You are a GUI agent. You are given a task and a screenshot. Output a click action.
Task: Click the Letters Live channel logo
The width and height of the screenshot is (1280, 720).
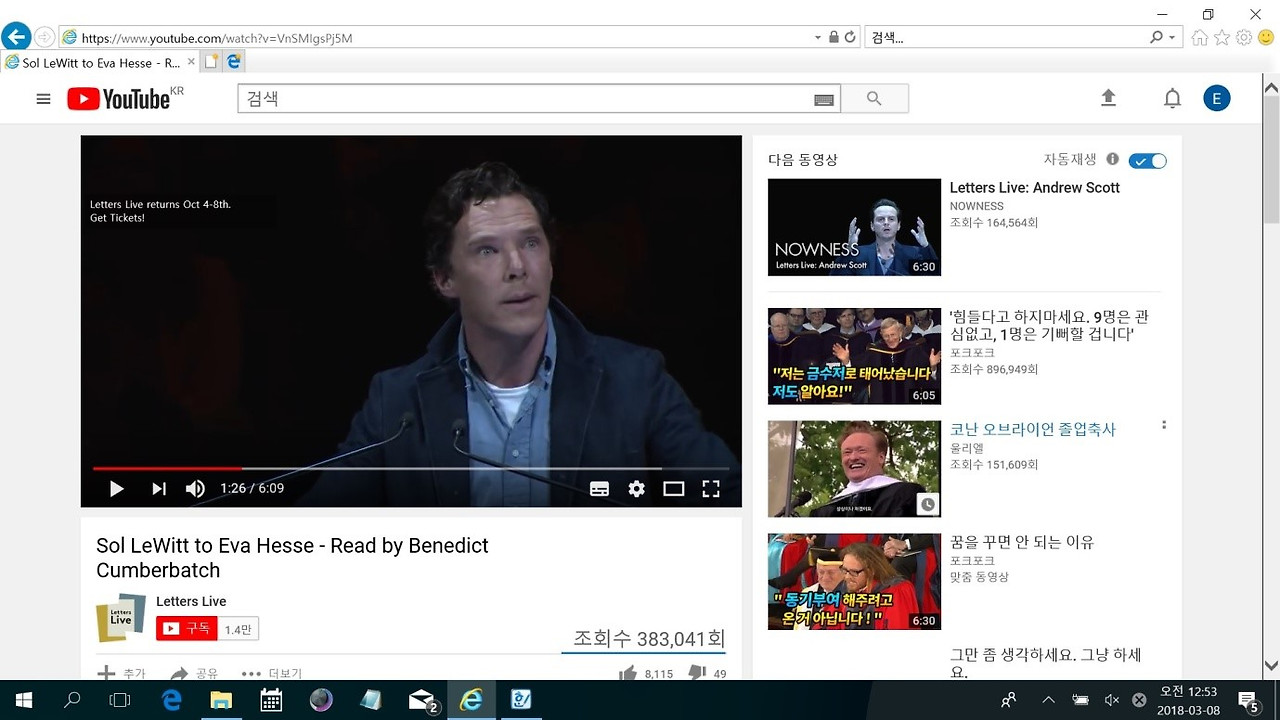(x=121, y=618)
